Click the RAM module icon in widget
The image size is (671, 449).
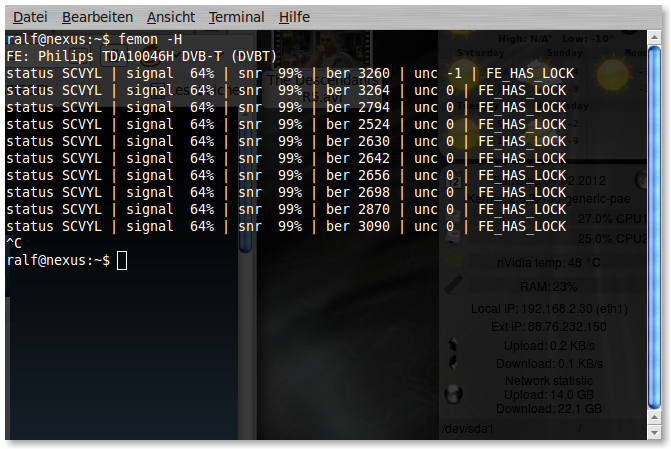[x=454, y=284]
